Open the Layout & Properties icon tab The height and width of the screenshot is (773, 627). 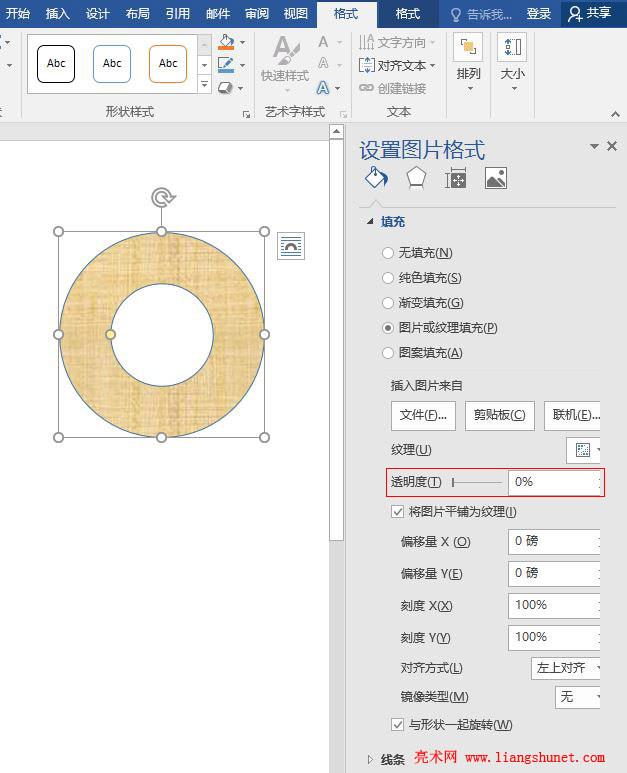pos(455,178)
